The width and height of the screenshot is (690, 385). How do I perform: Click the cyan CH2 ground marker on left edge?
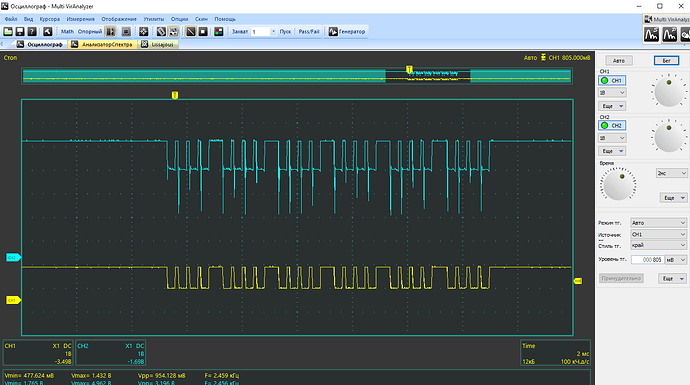tap(13, 257)
